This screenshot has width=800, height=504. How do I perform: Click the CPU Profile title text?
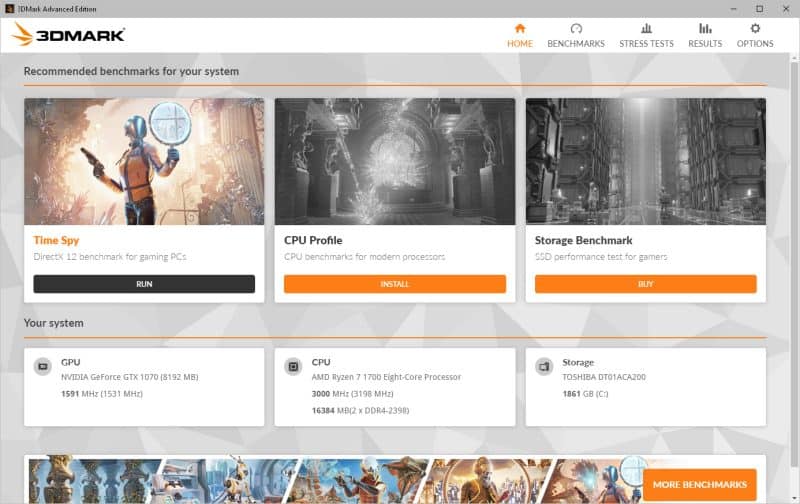click(x=313, y=240)
